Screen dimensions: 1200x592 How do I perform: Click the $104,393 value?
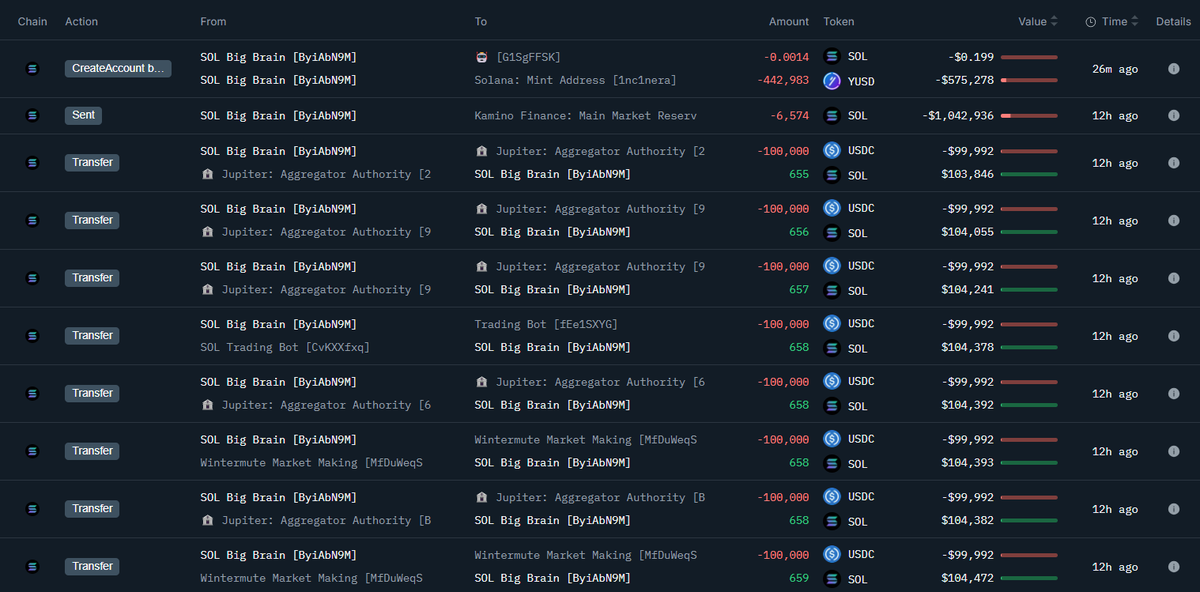(967, 463)
